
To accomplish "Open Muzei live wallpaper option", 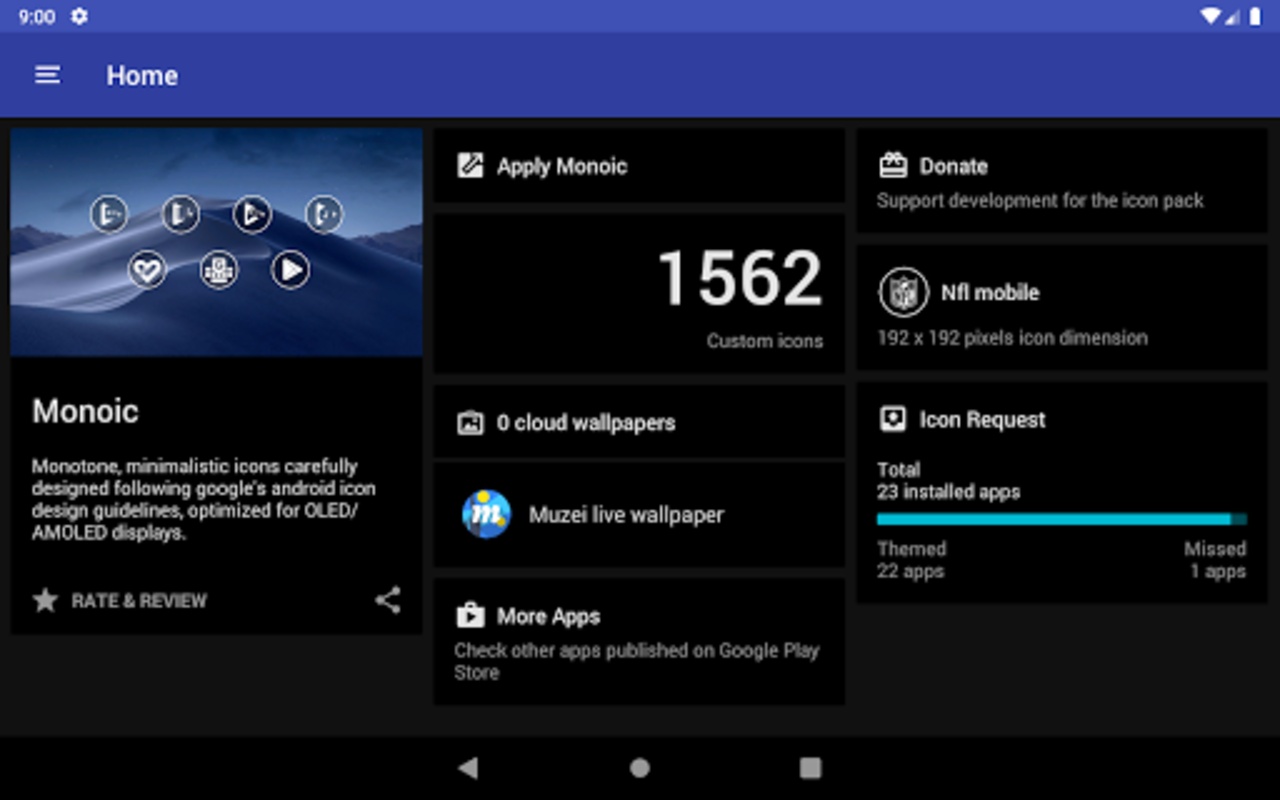I will click(x=639, y=515).
